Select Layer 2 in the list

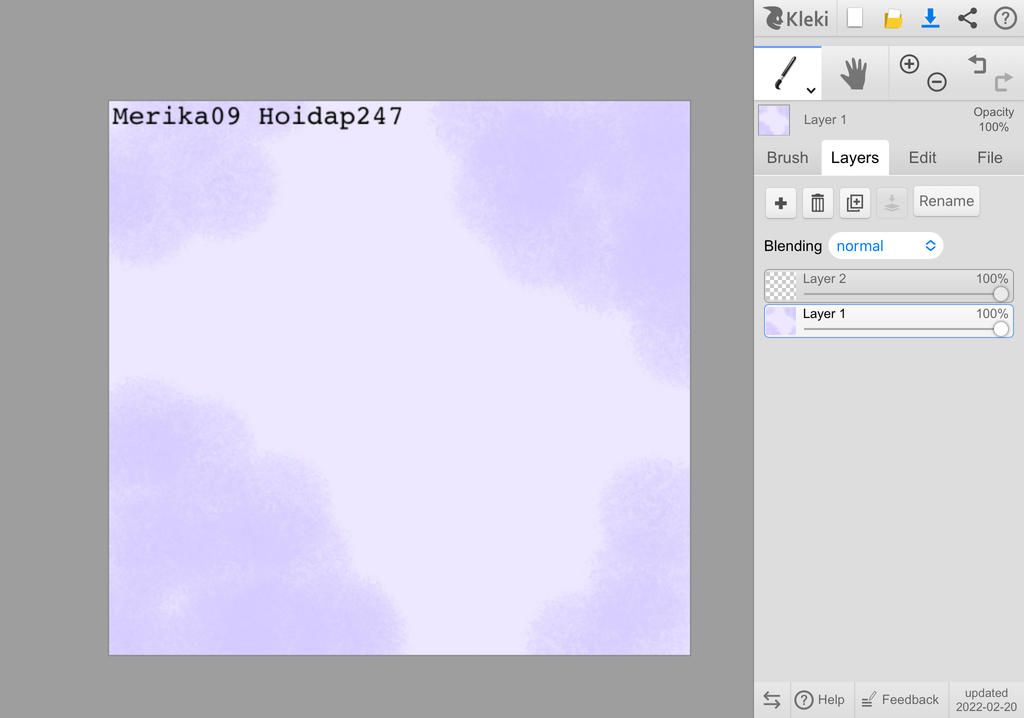pos(889,286)
